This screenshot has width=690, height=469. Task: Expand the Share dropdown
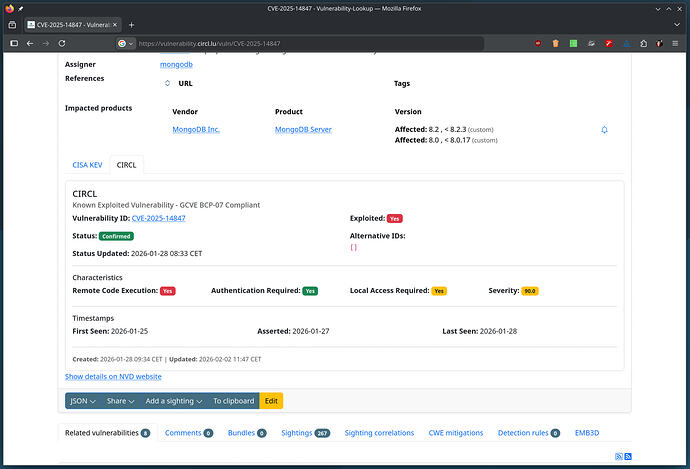pyautogui.click(x=121, y=401)
